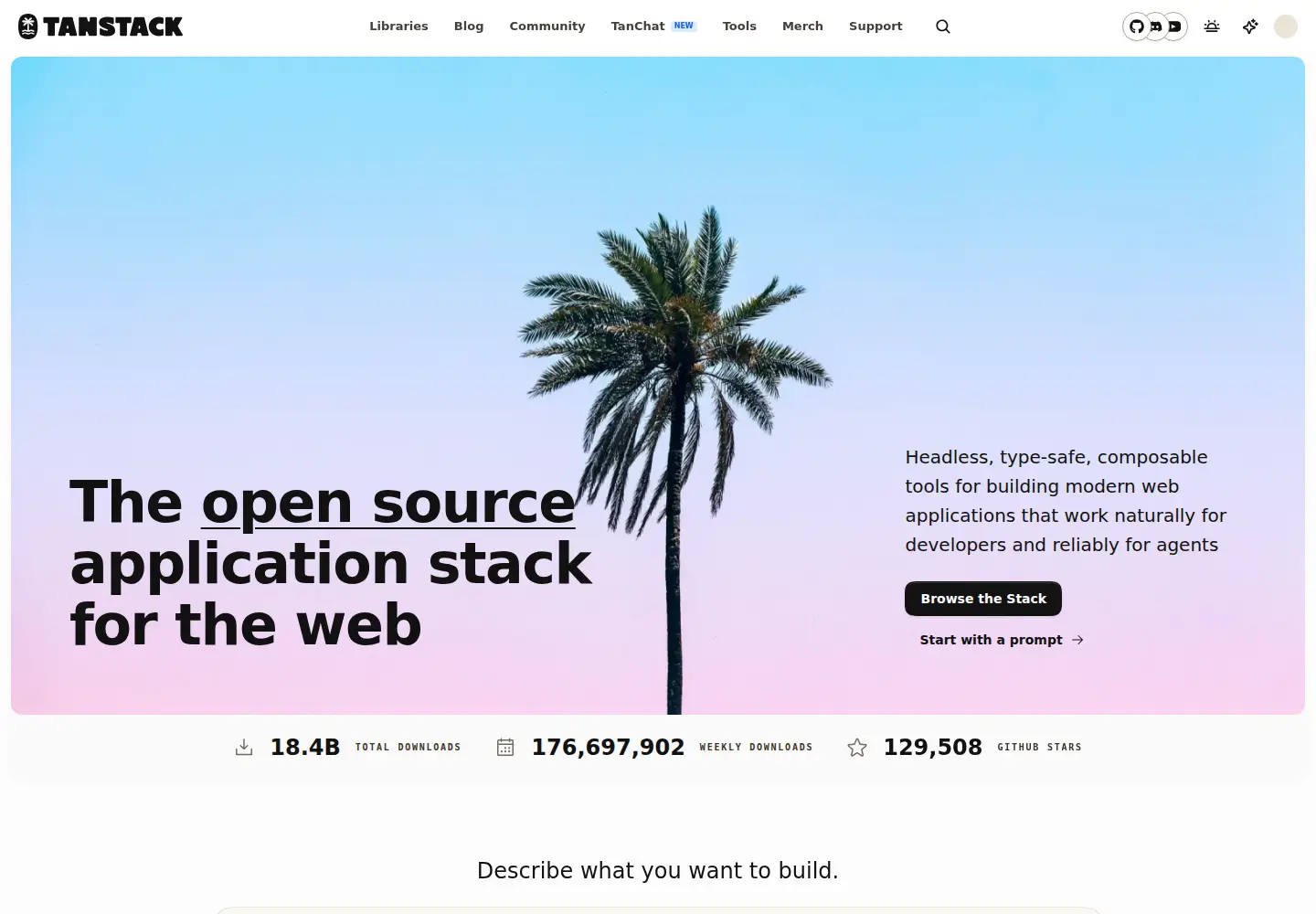This screenshot has height=914, width=1316.
Task: Click the NEW badge beside TanChat
Action: click(x=684, y=26)
